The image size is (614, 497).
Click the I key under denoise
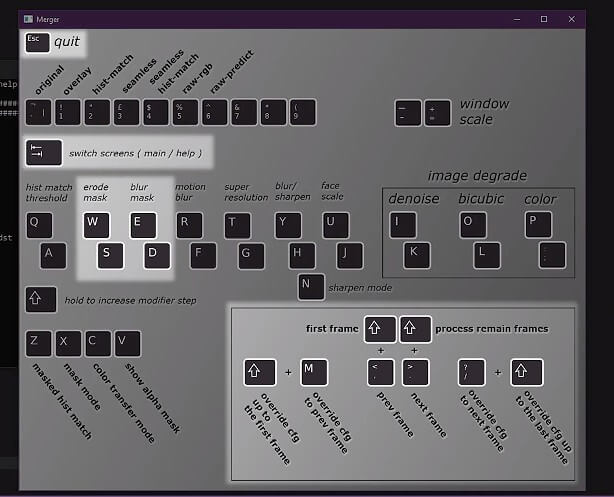403,225
